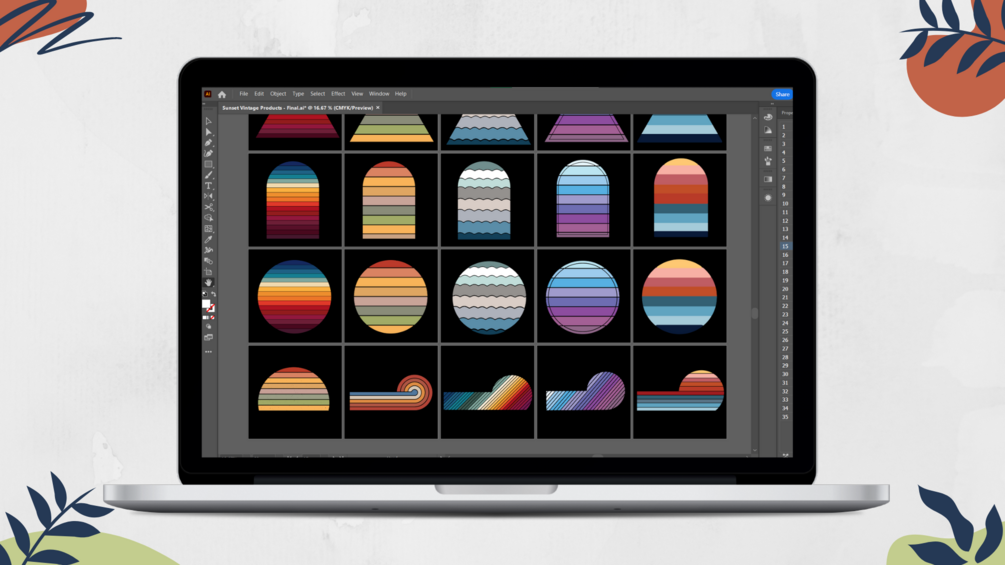The height and width of the screenshot is (565, 1005).
Task: Click the Change Screen Mode icon
Action: coord(208,337)
